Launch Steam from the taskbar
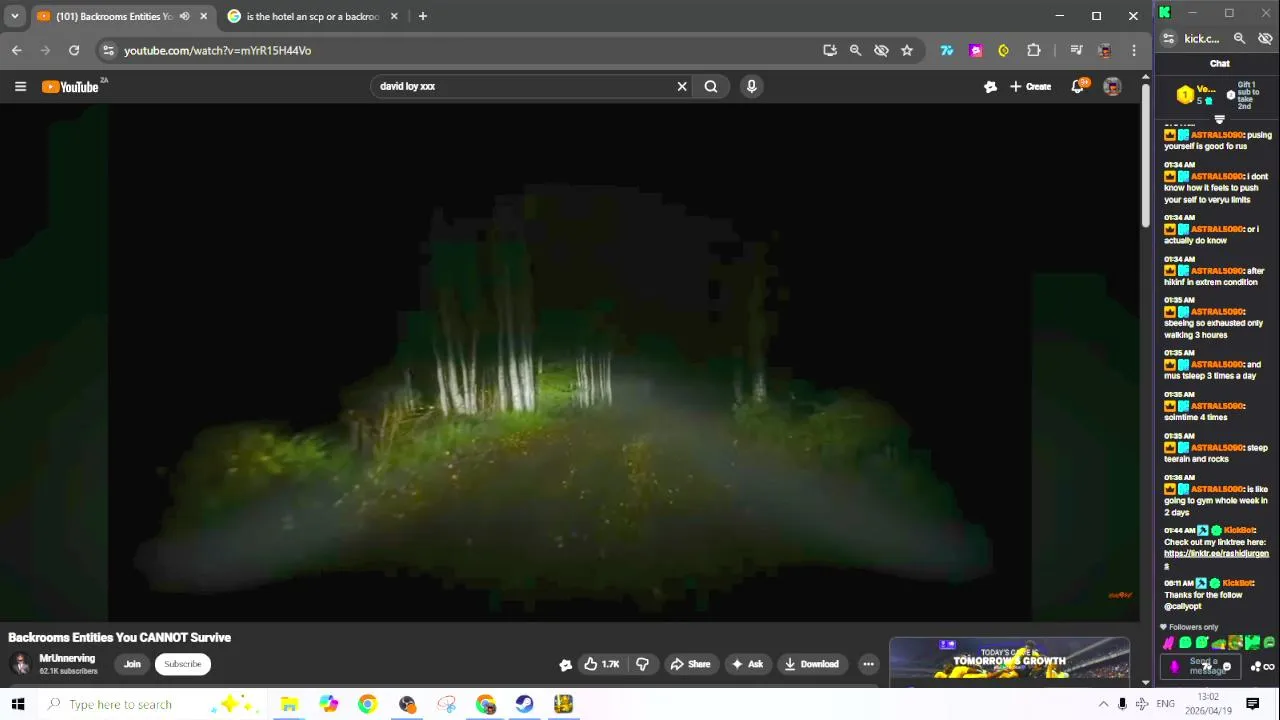This screenshot has width=1280, height=720. tap(524, 704)
